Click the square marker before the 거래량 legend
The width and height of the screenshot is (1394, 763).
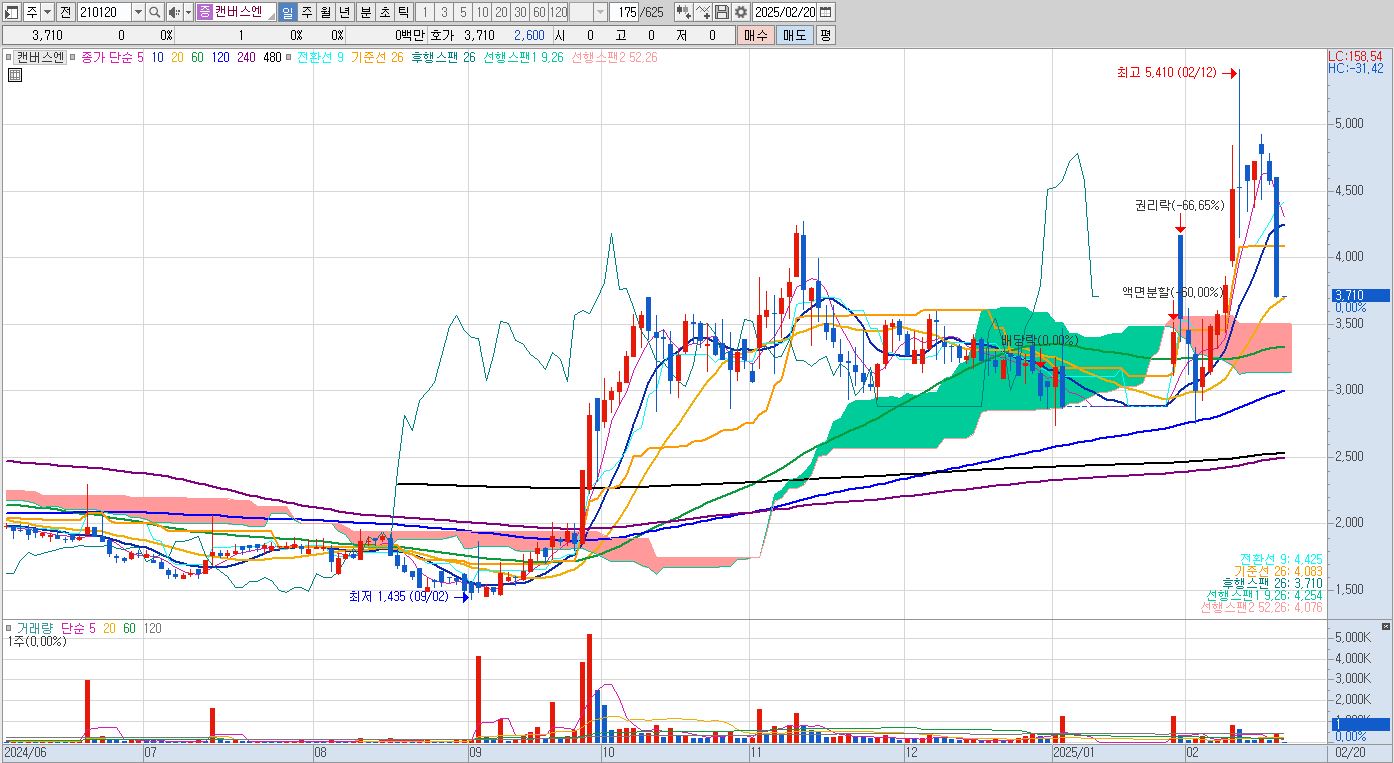coord(9,628)
